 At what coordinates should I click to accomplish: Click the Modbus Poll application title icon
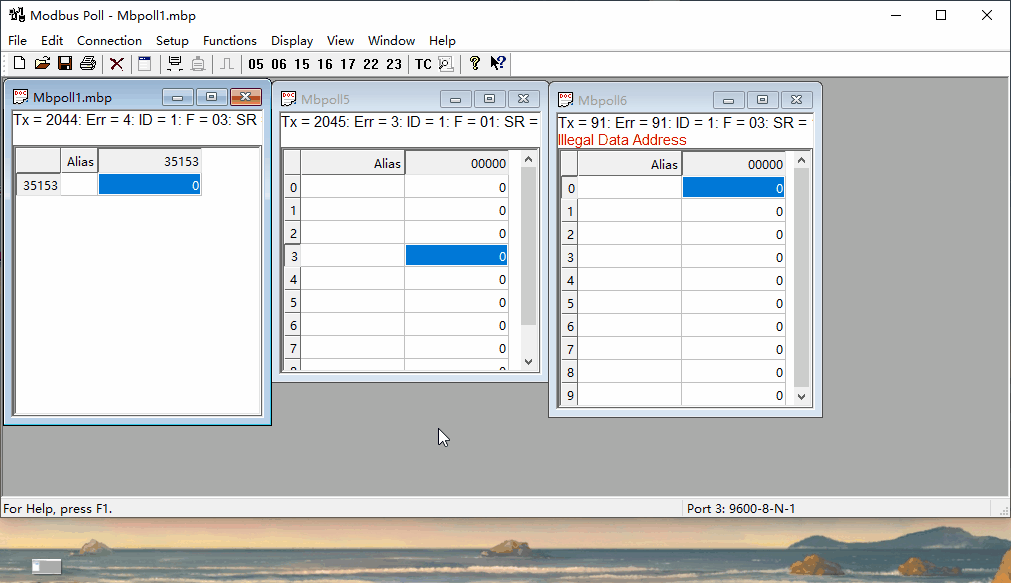pyautogui.click(x=17, y=14)
